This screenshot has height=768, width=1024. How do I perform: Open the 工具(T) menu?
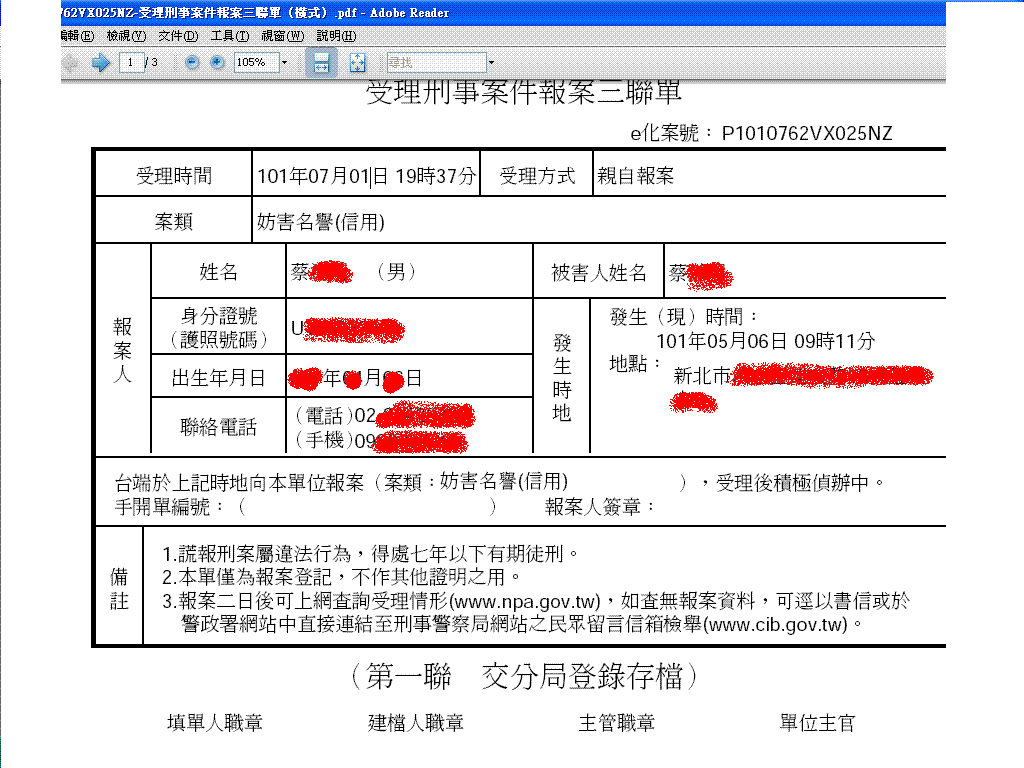229,36
